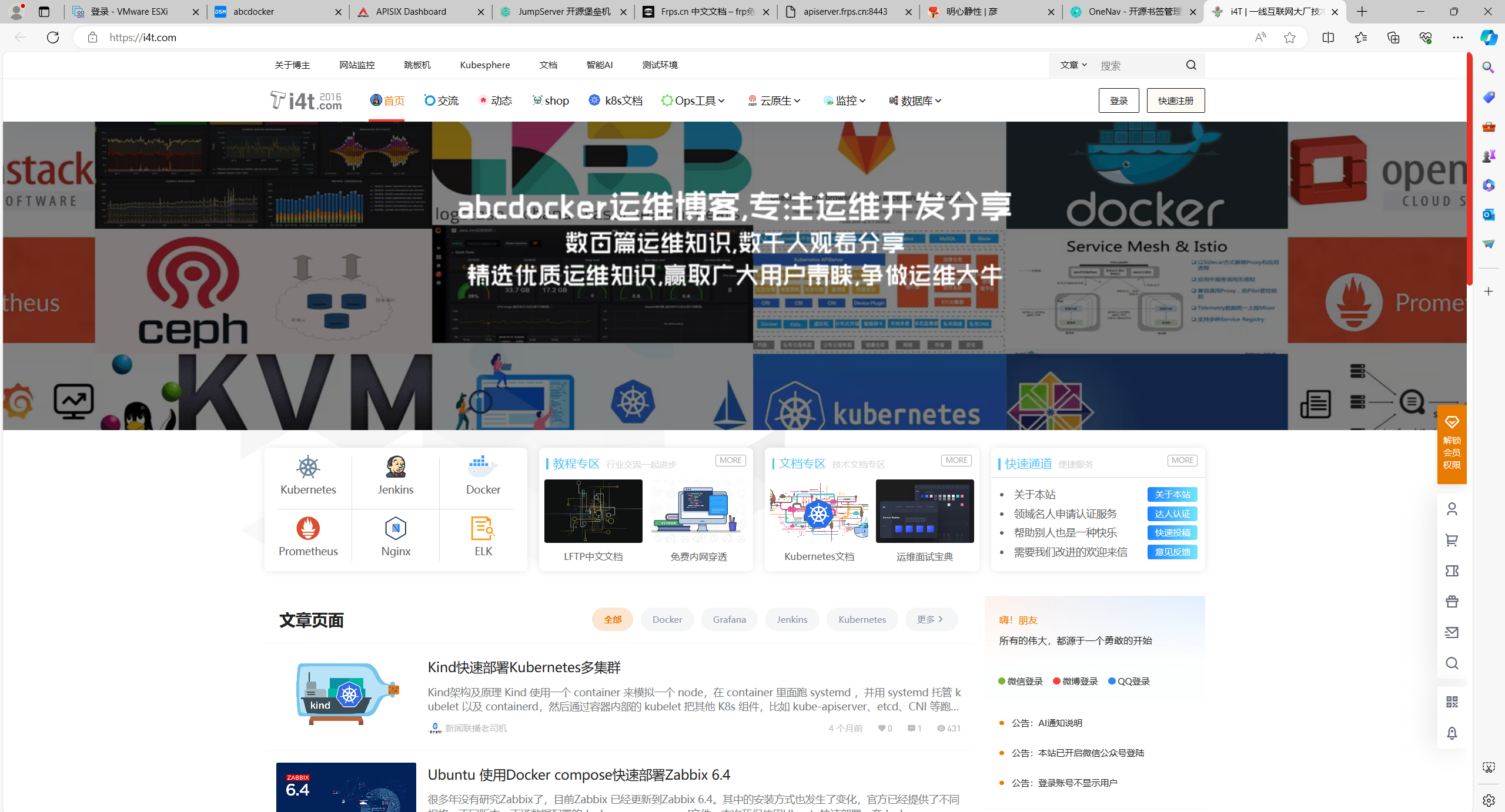
Task: Select the Docker article filter tab
Action: (667, 619)
